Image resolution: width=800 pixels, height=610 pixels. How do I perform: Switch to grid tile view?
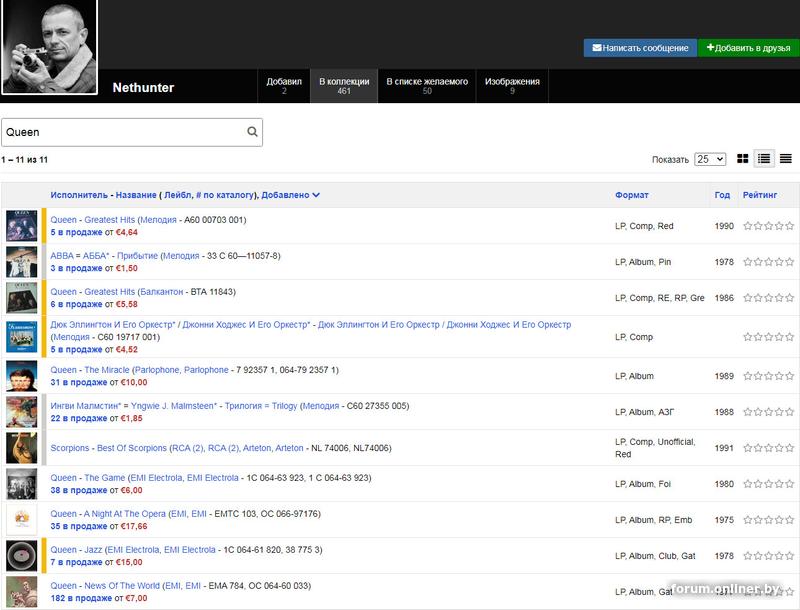tap(743, 159)
